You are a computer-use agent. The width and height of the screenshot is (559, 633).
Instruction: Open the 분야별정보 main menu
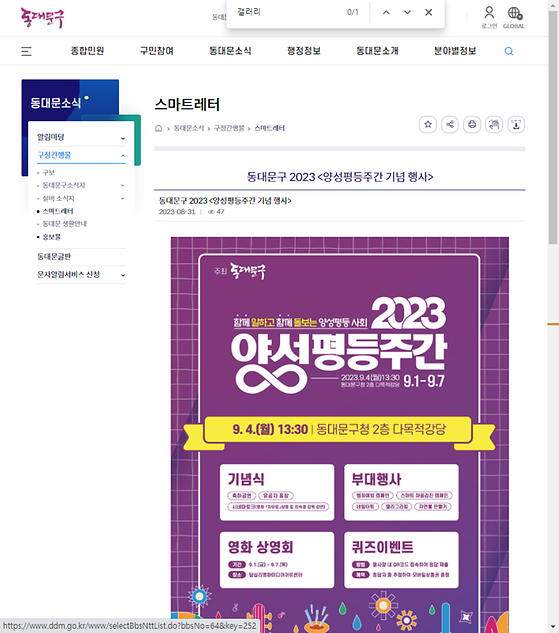point(455,51)
